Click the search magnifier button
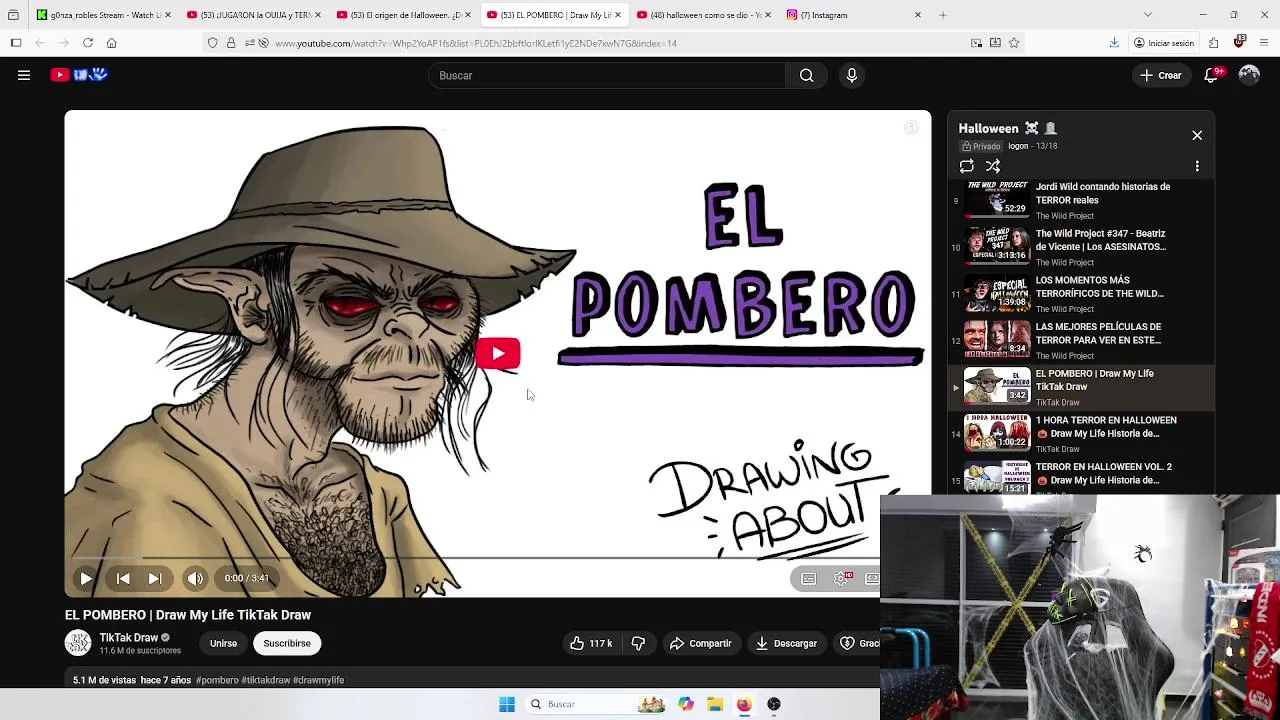The height and width of the screenshot is (720, 1280). click(806, 75)
